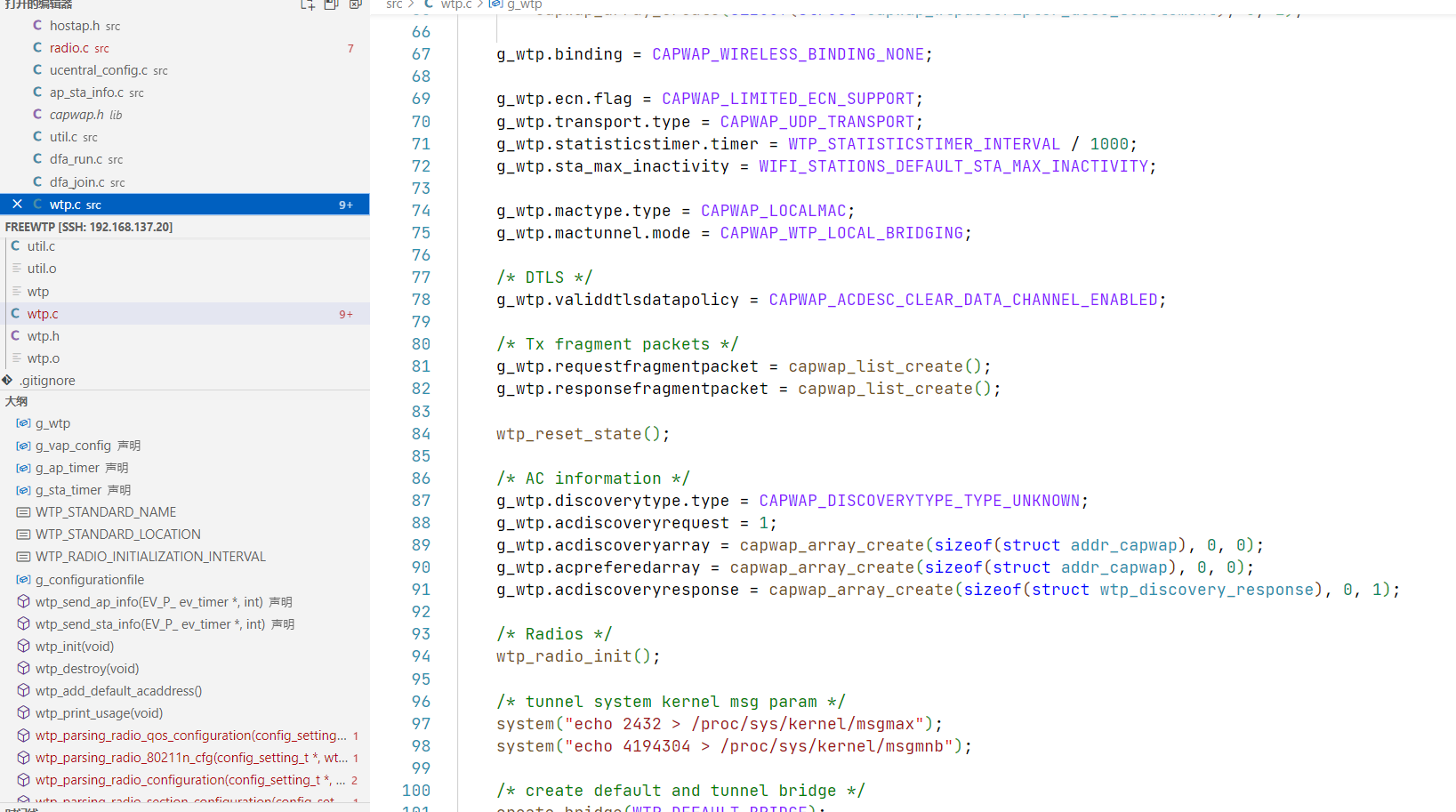Open util.c in the FREEWTP file tree
Image resolution: width=1456 pixels, height=812 pixels.
[185, 246]
